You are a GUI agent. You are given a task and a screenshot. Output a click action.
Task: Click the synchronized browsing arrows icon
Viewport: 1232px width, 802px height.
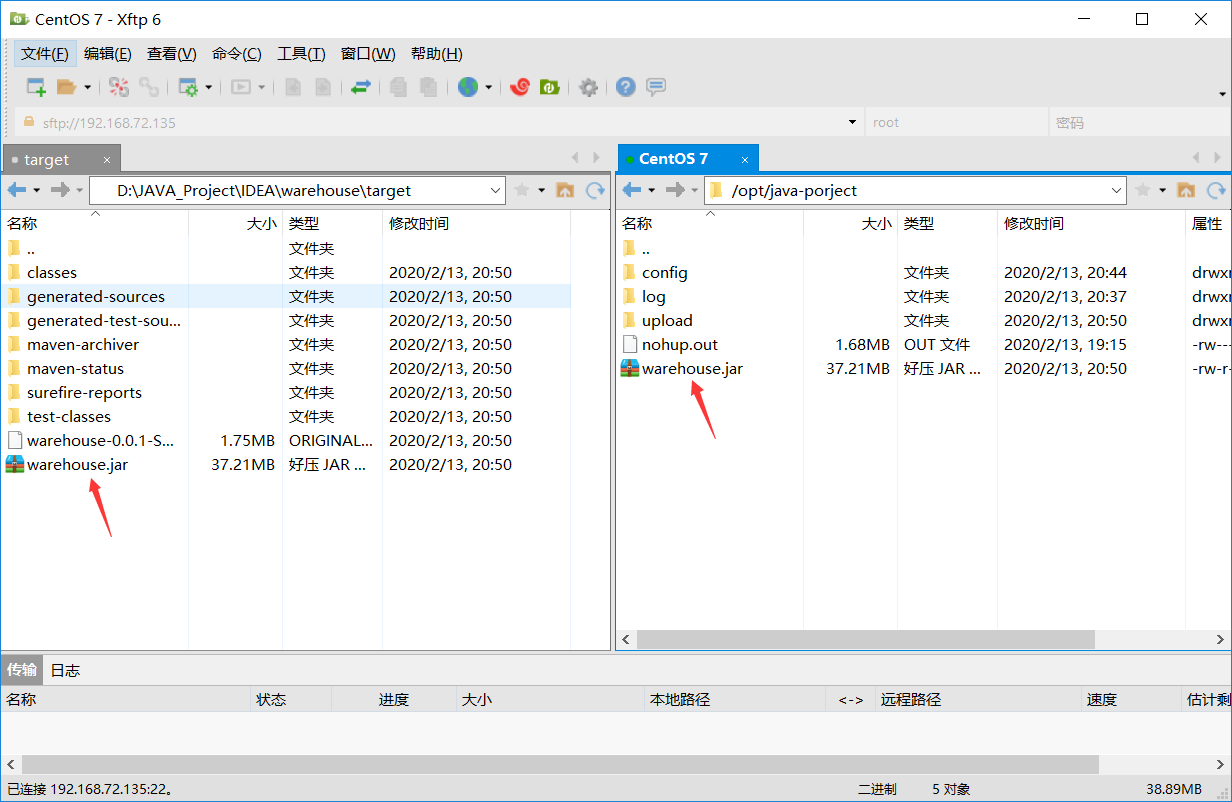pyautogui.click(x=360, y=87)
